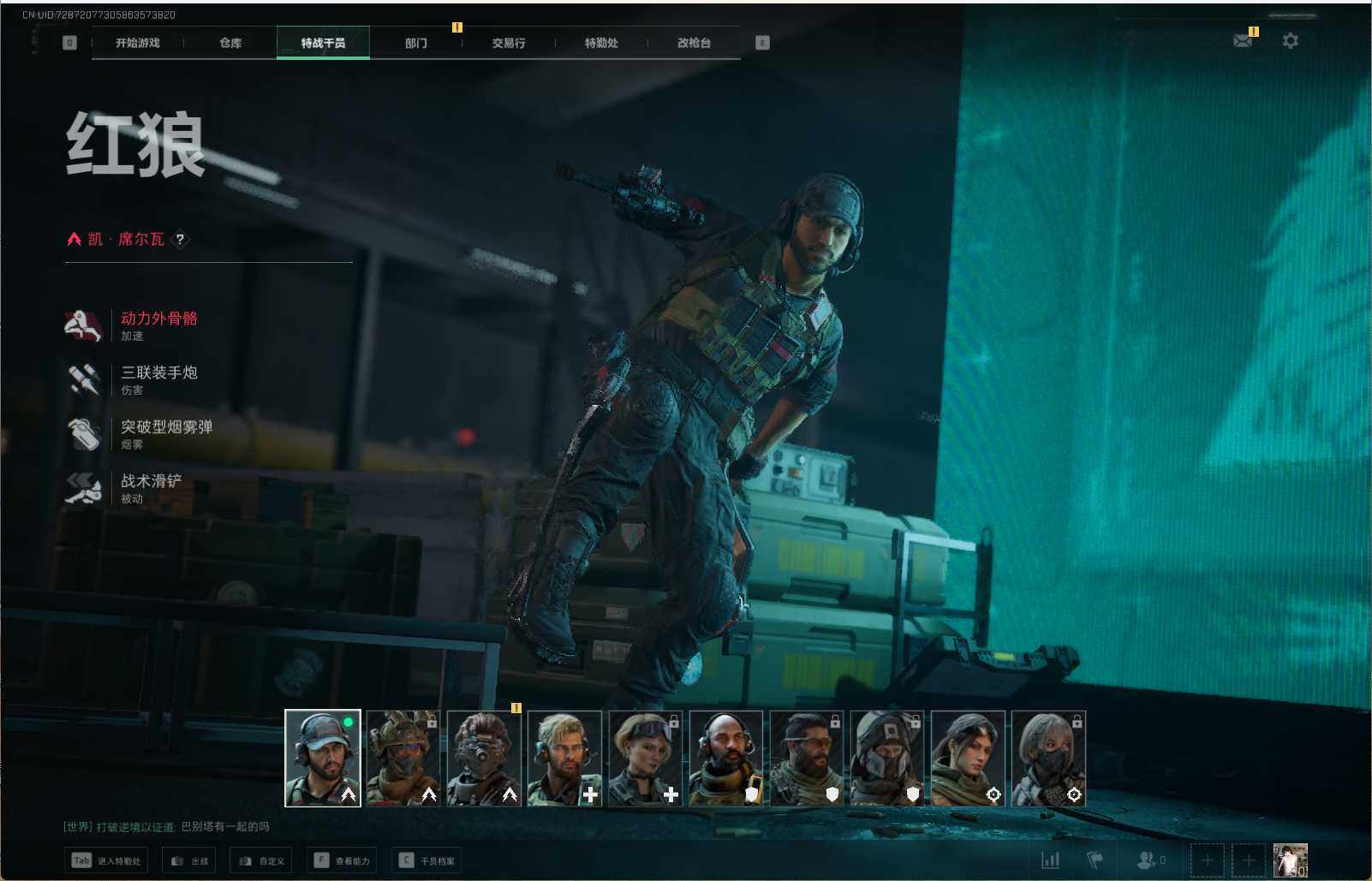Screen dimensions: 1372x881
Task: Open the 部门 tab
Action: pyautogui.click(x=416, y=43)
